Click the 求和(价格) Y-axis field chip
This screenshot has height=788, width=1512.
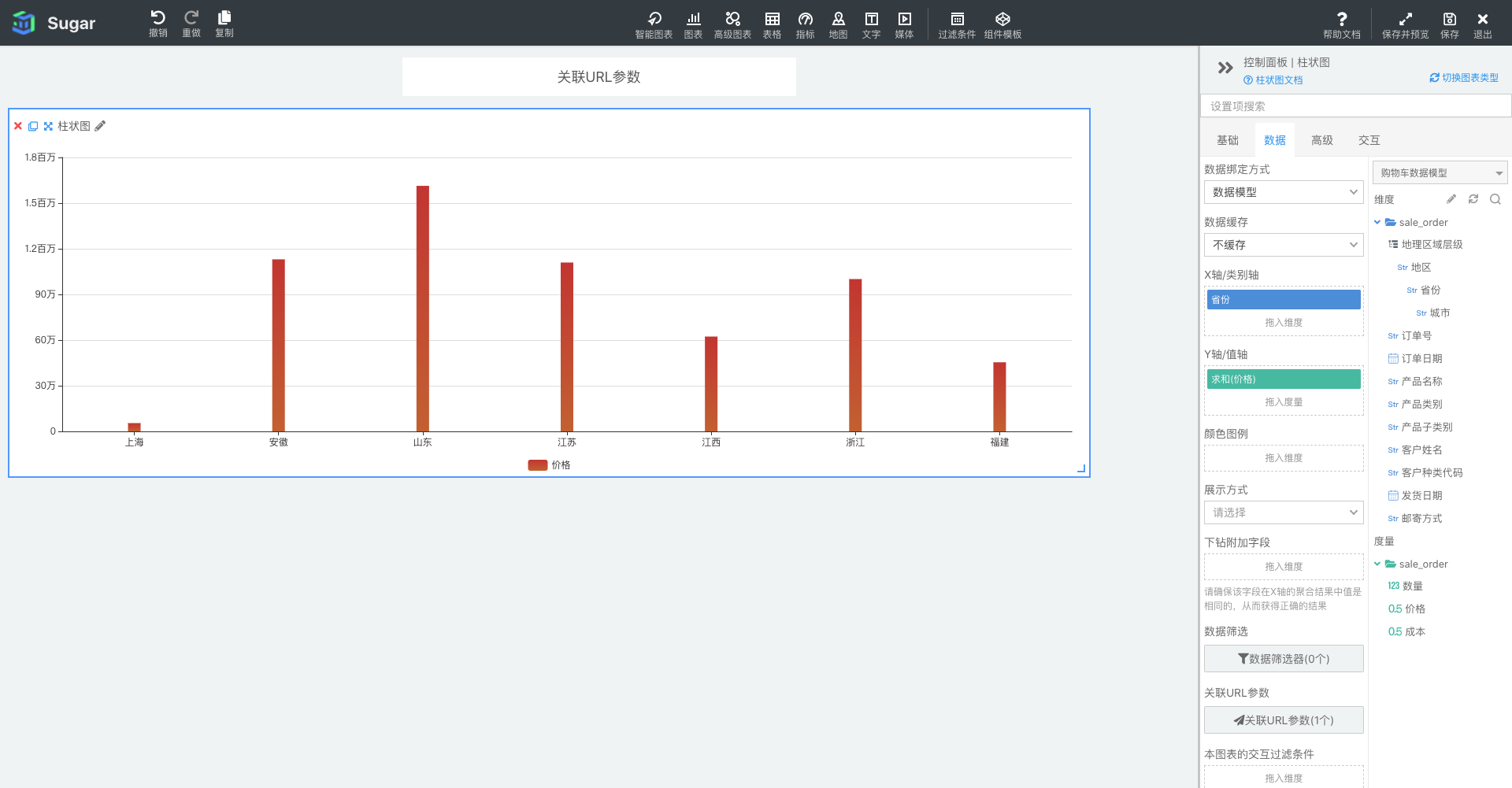1284,379
